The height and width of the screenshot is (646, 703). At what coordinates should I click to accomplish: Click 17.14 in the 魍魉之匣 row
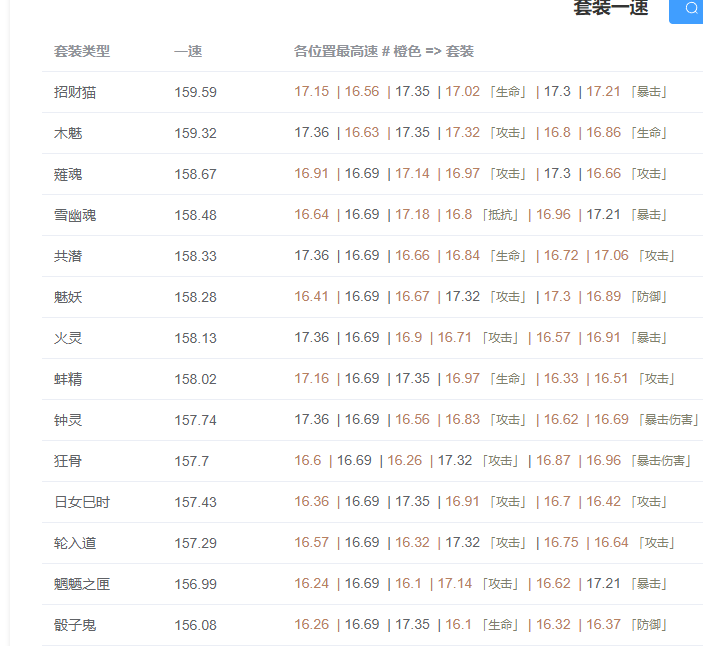455,584
